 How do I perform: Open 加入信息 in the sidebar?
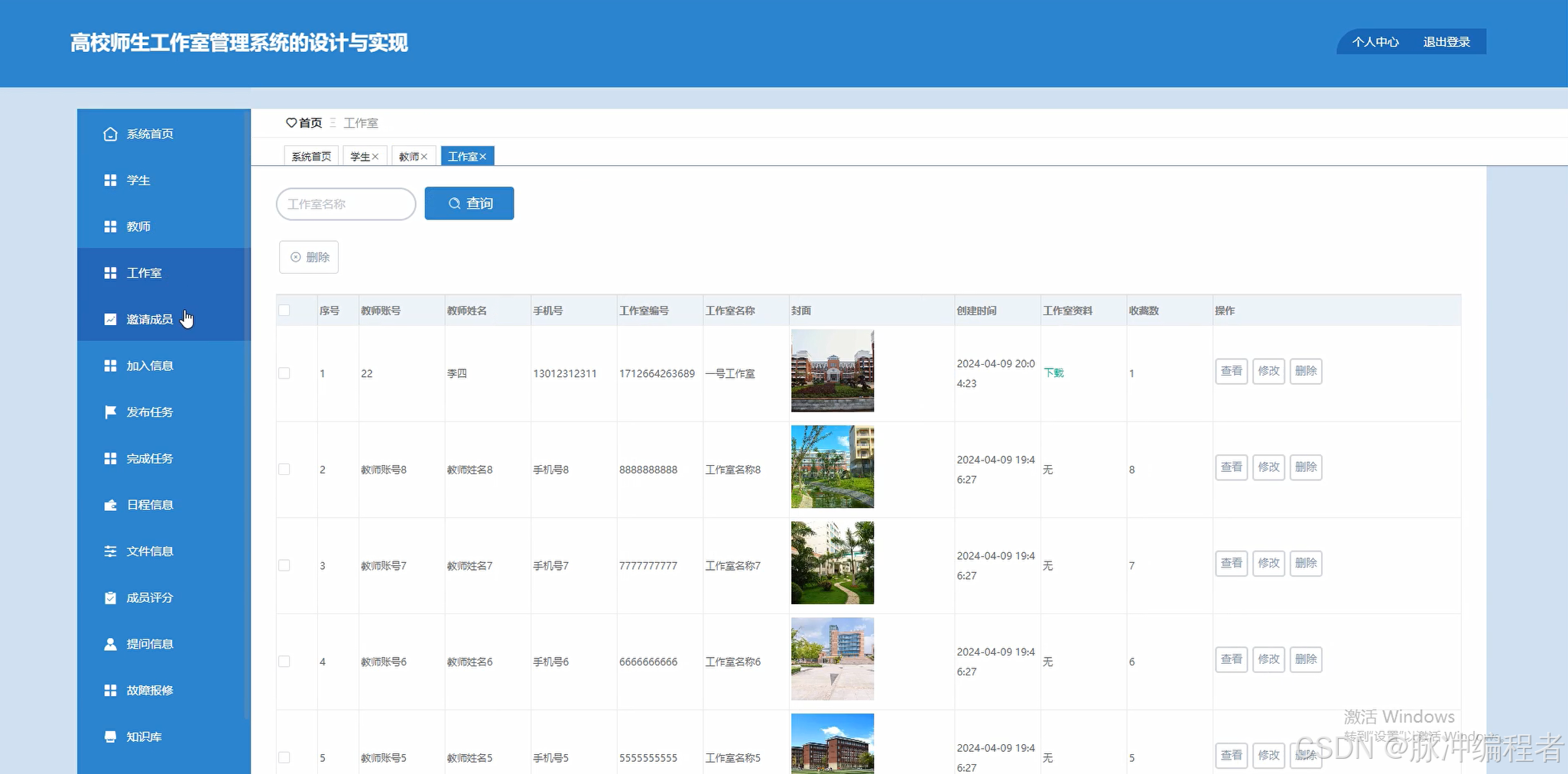(x=164, y=366)
